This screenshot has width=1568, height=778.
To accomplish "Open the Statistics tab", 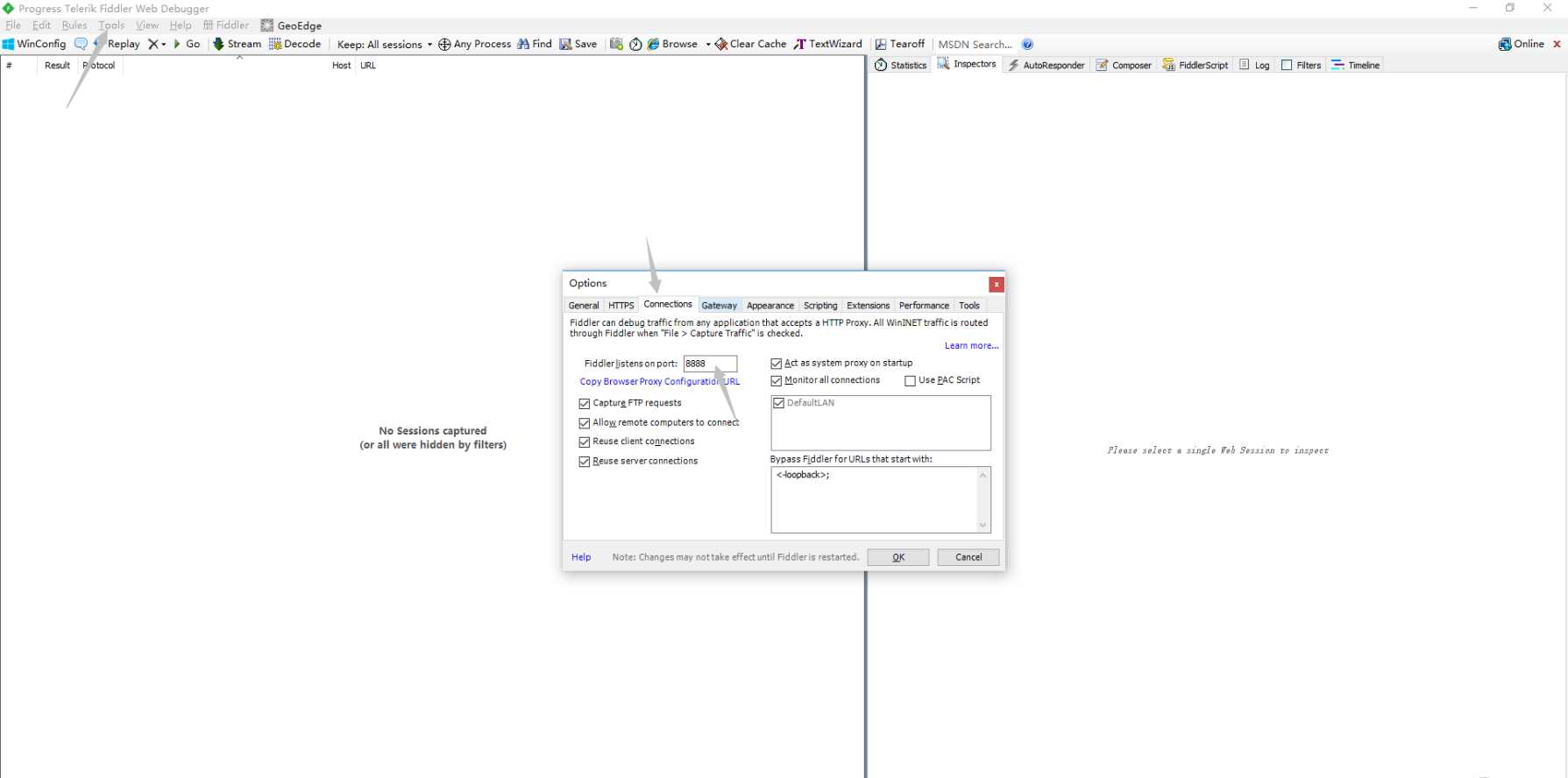I will tap(901, 65).
